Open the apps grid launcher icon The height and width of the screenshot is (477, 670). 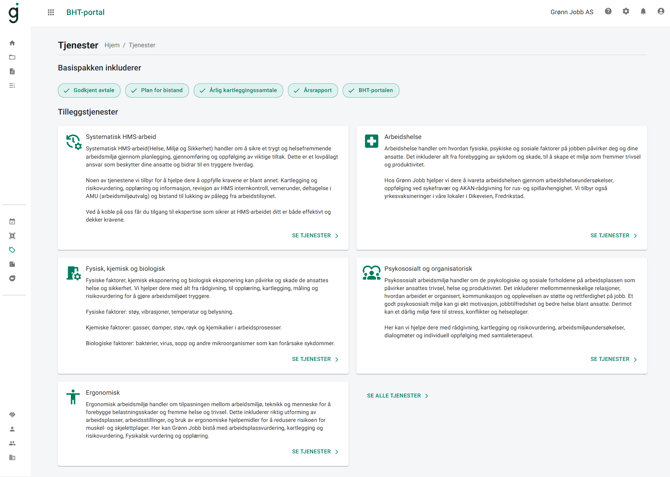click(51, 13)
